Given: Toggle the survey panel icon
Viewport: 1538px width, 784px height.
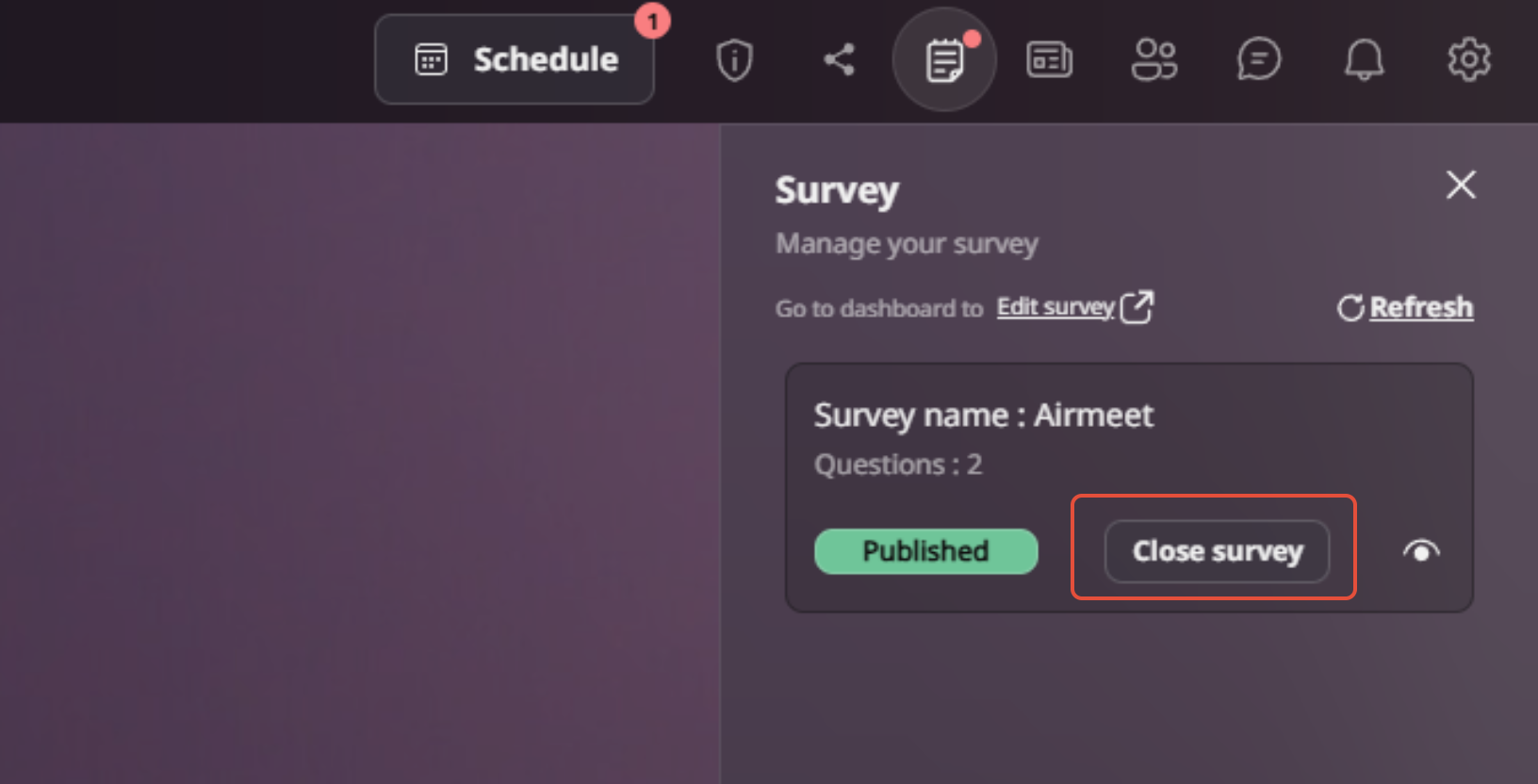Looking at the screenshot, I should [944, 60].
